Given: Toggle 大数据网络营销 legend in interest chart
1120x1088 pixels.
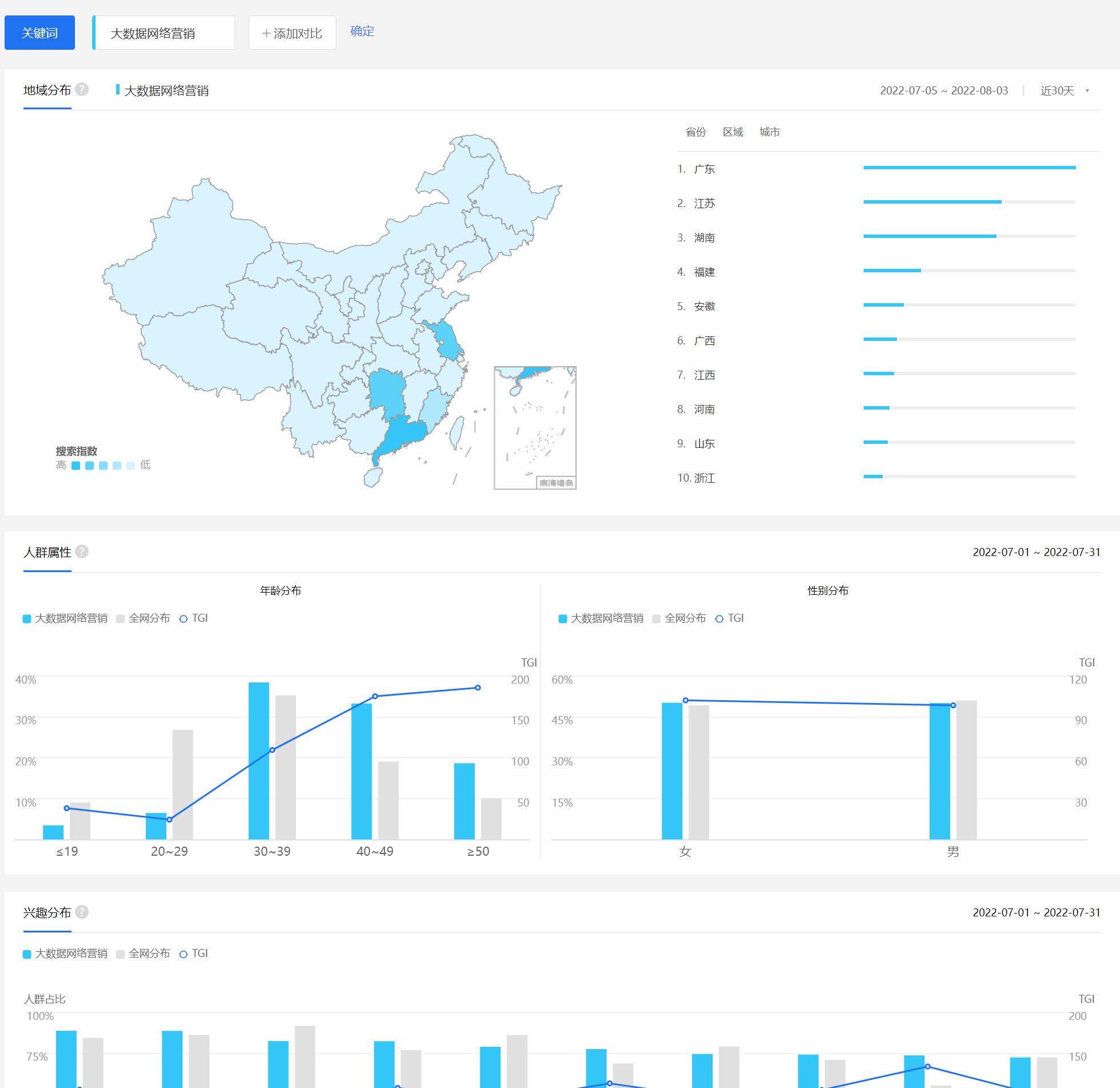Looking at the screenshot, I should [x=65, y=954].
